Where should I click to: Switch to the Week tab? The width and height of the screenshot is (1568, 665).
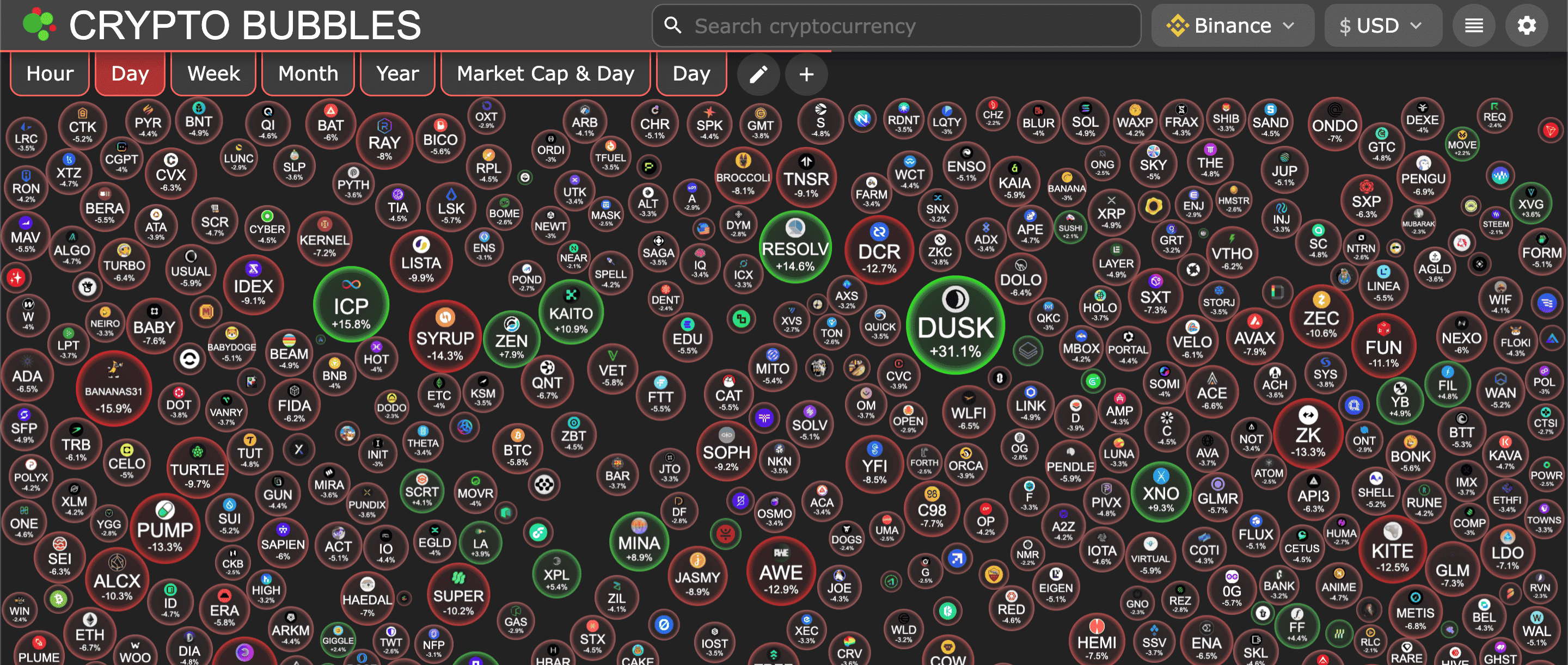click(213, 73)
